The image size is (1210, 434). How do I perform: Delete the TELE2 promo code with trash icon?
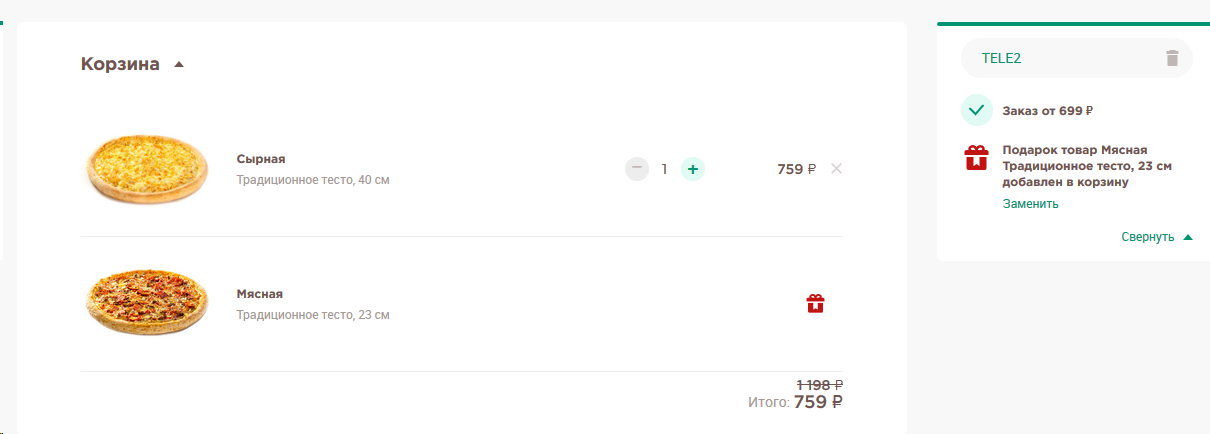[x=1172, y=58]
